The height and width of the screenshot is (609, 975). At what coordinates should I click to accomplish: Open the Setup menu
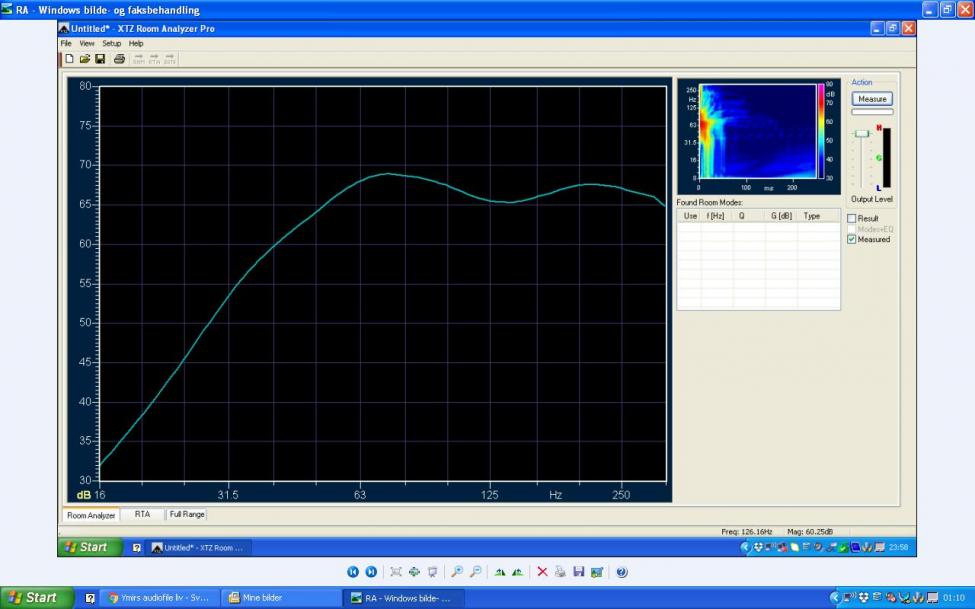(x=111, y=44)
